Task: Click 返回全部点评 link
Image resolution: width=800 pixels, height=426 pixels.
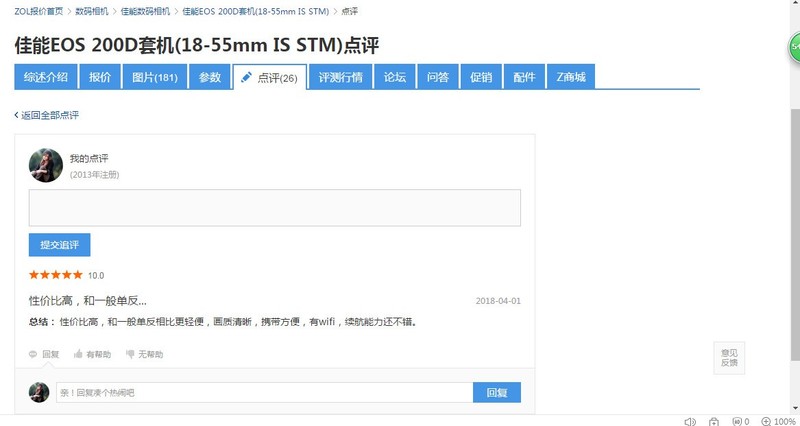Action: pos(46,115)
